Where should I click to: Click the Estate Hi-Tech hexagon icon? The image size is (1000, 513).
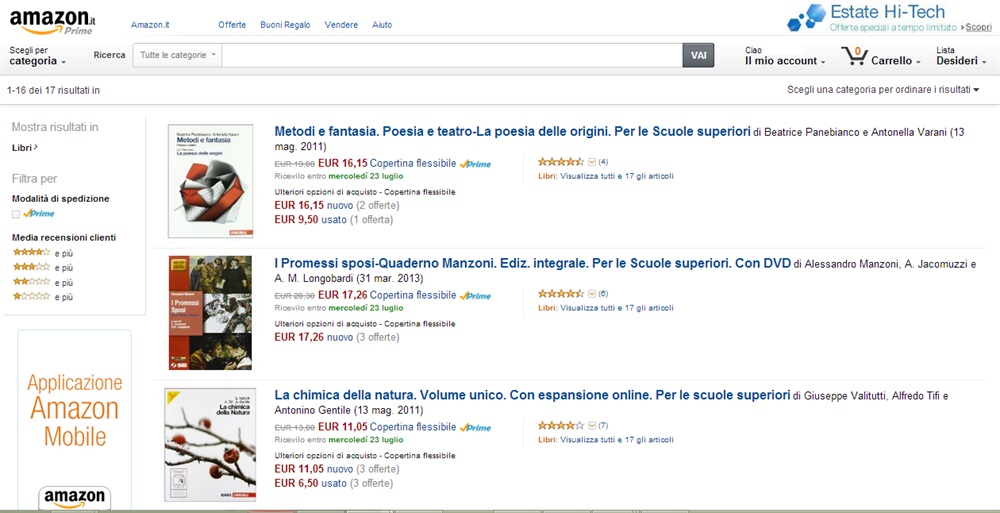click(x=806, y=17)
